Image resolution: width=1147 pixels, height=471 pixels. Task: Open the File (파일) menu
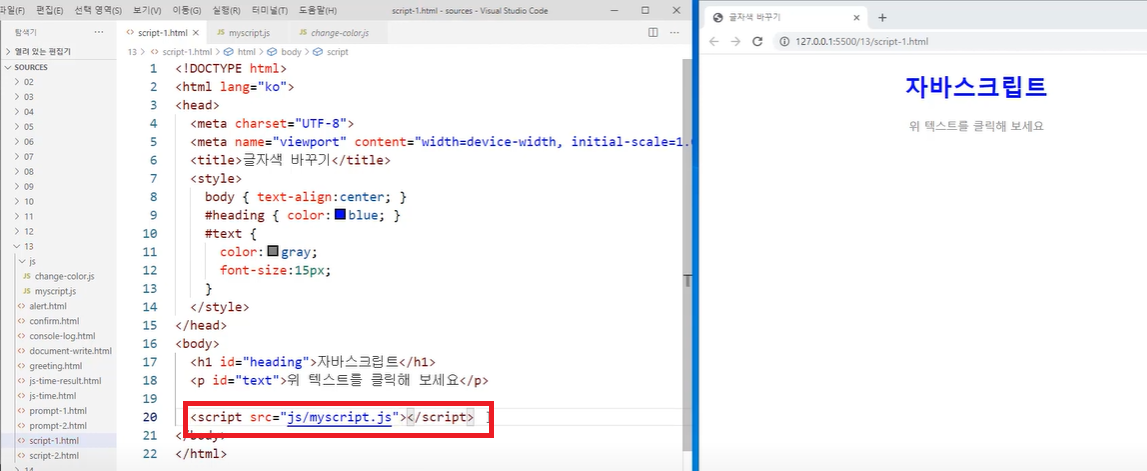coord(12,11)
